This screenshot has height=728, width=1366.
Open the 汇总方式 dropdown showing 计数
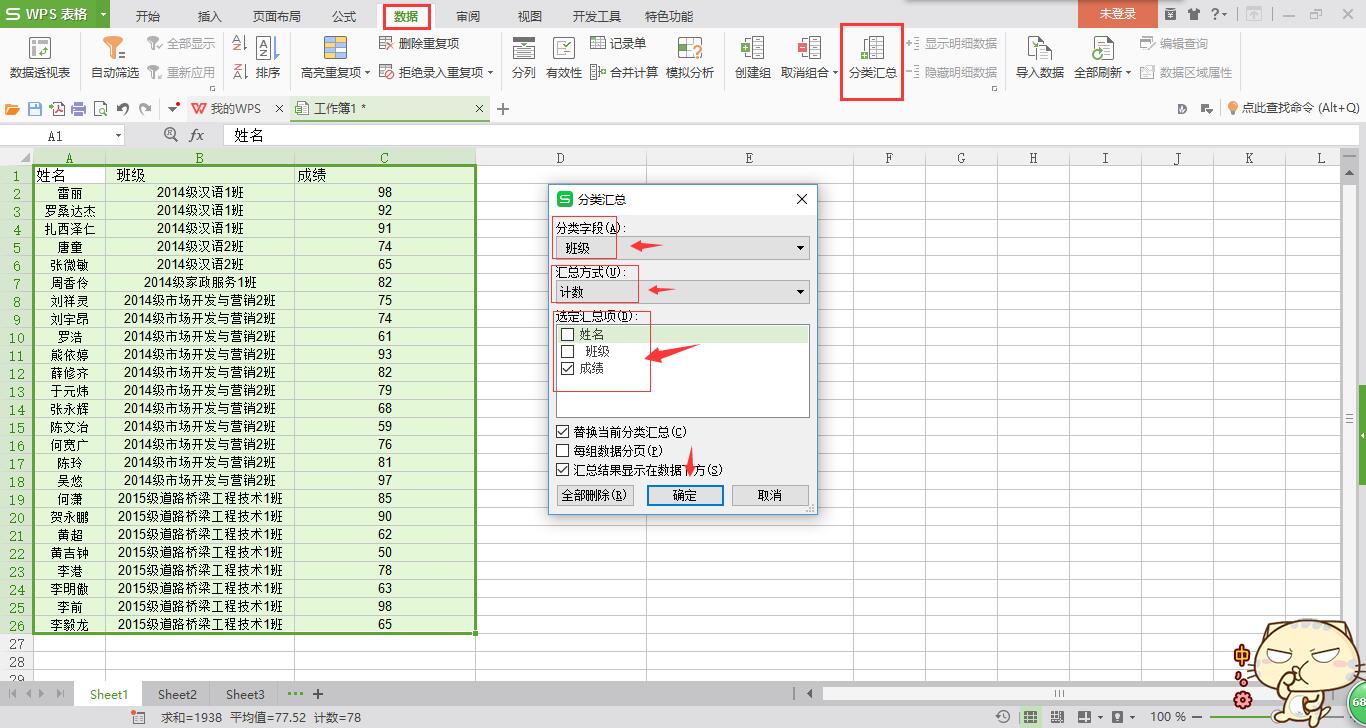pos(800,292)
